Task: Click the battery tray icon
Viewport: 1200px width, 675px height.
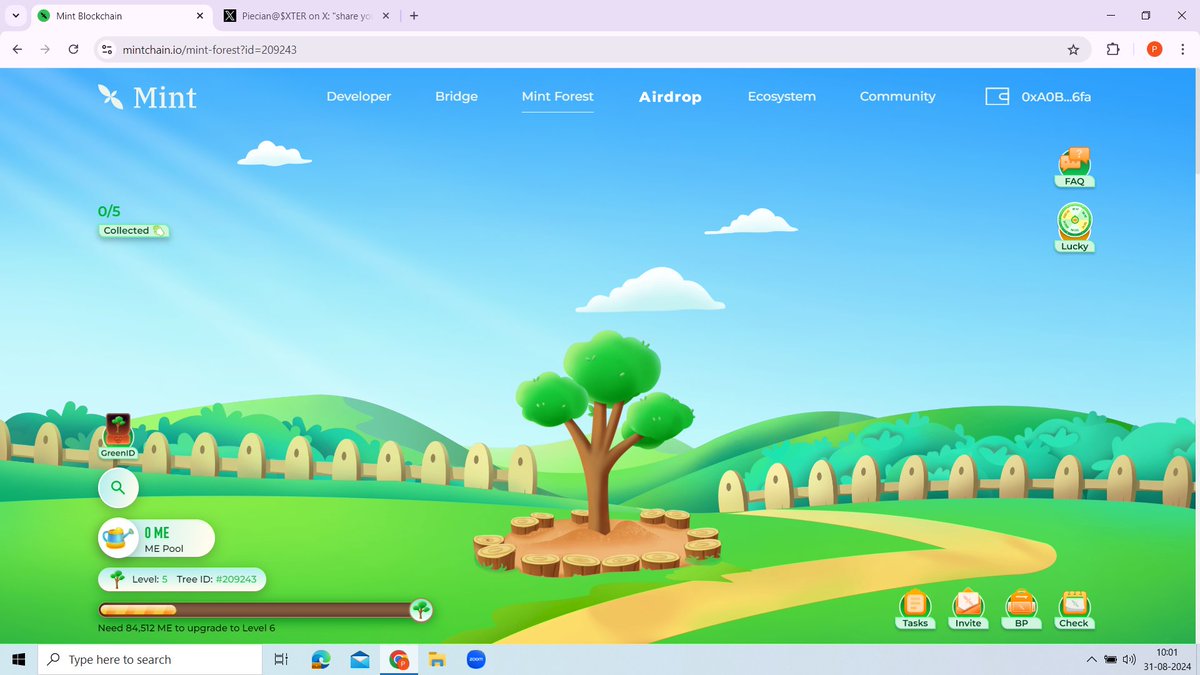Action: click(1110, 659)
